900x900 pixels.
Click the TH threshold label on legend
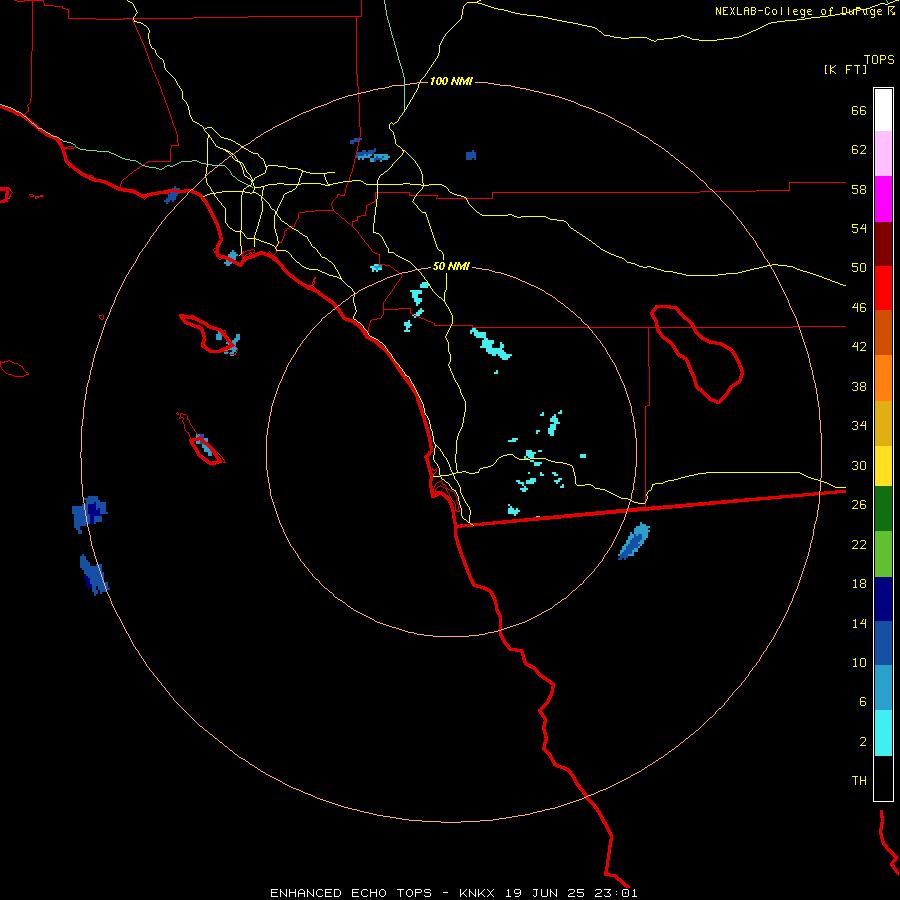[x=859, y=781]
